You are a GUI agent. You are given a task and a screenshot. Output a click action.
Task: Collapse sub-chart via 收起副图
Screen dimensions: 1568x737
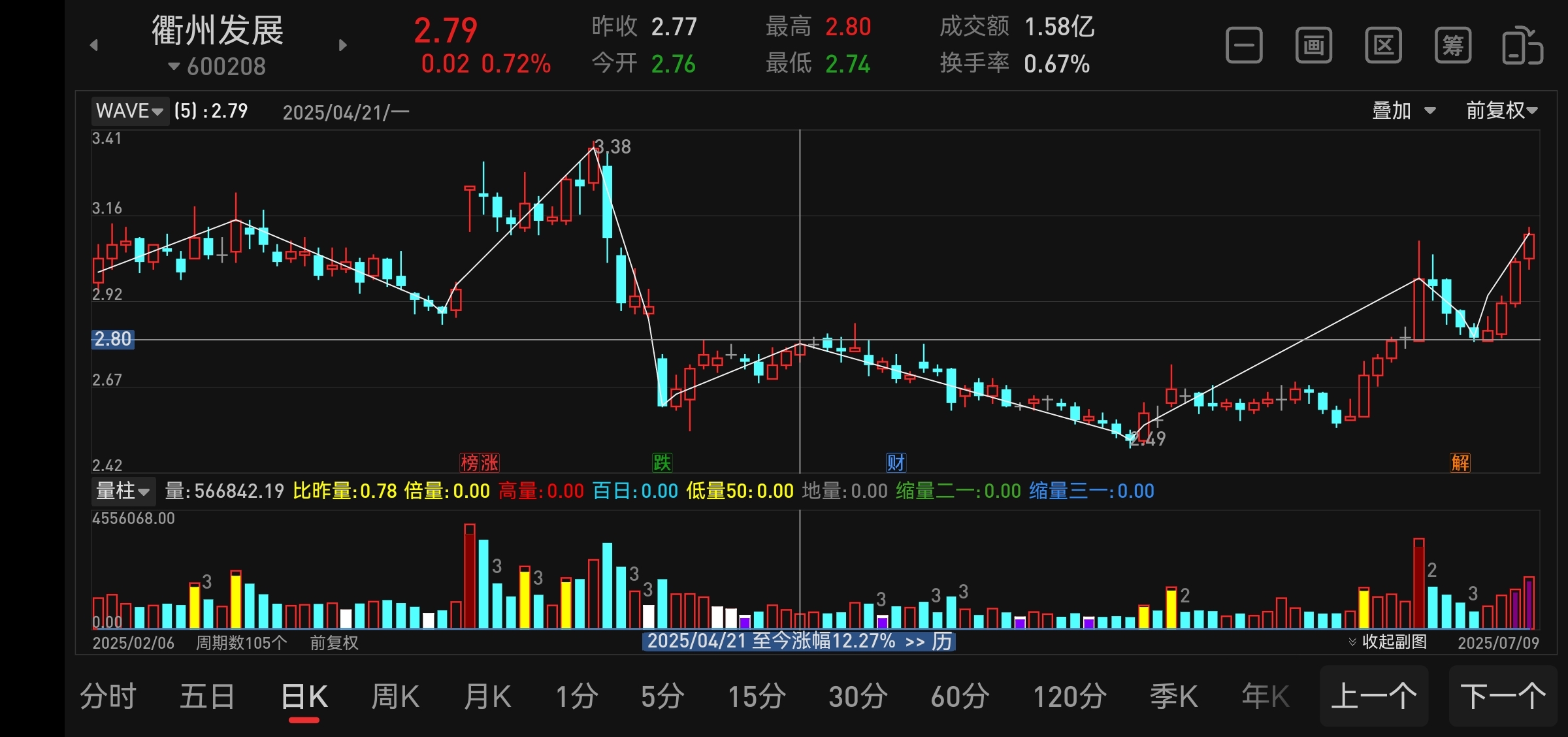[x=1388, y=642]
